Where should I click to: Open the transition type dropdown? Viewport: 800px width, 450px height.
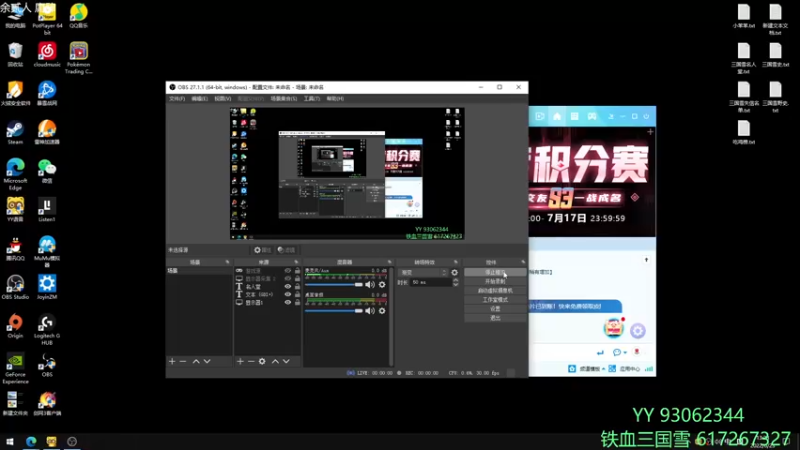[423, 272]
